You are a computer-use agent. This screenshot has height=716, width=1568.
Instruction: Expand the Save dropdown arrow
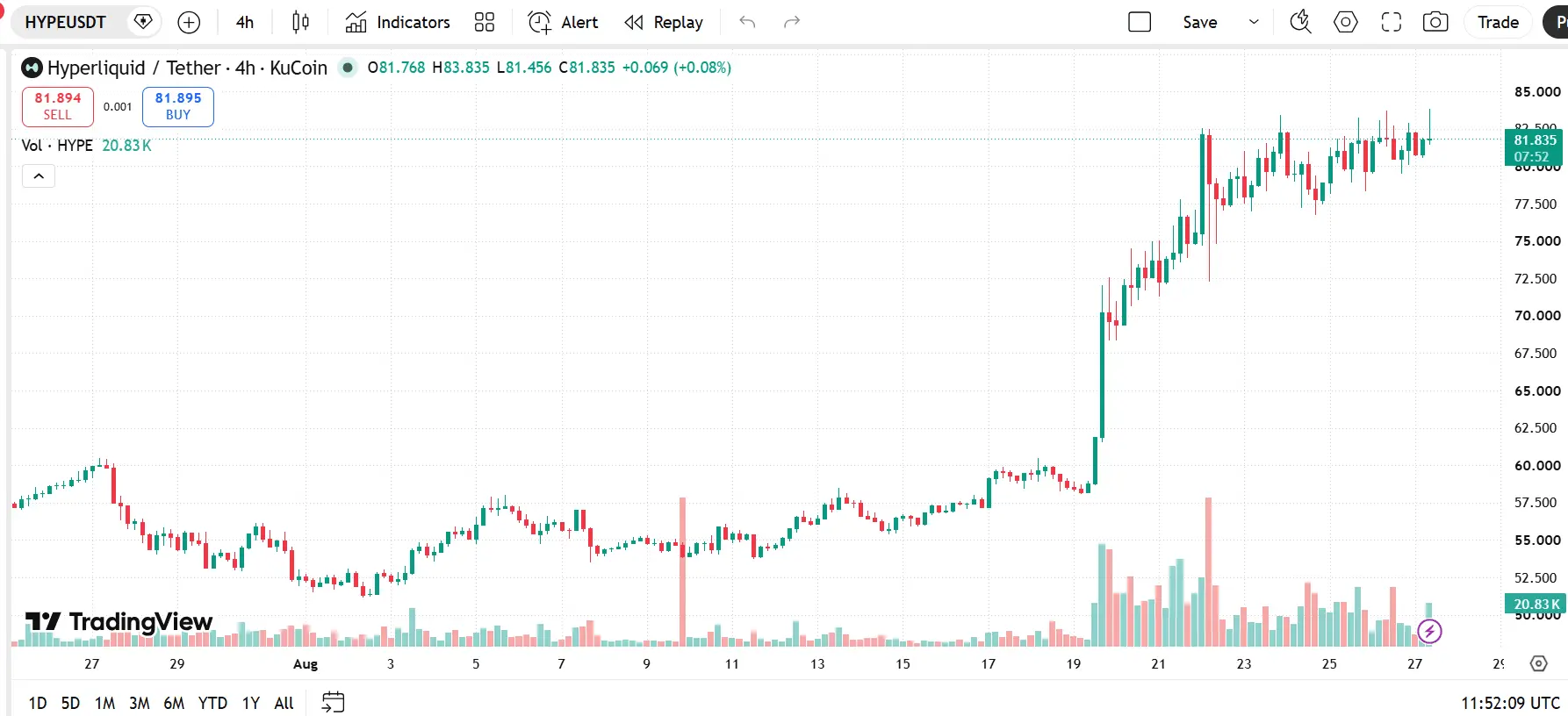[1254, 22]
